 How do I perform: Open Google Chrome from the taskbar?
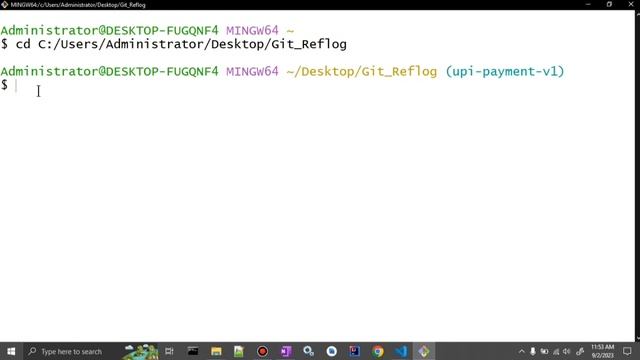point(378,351)
